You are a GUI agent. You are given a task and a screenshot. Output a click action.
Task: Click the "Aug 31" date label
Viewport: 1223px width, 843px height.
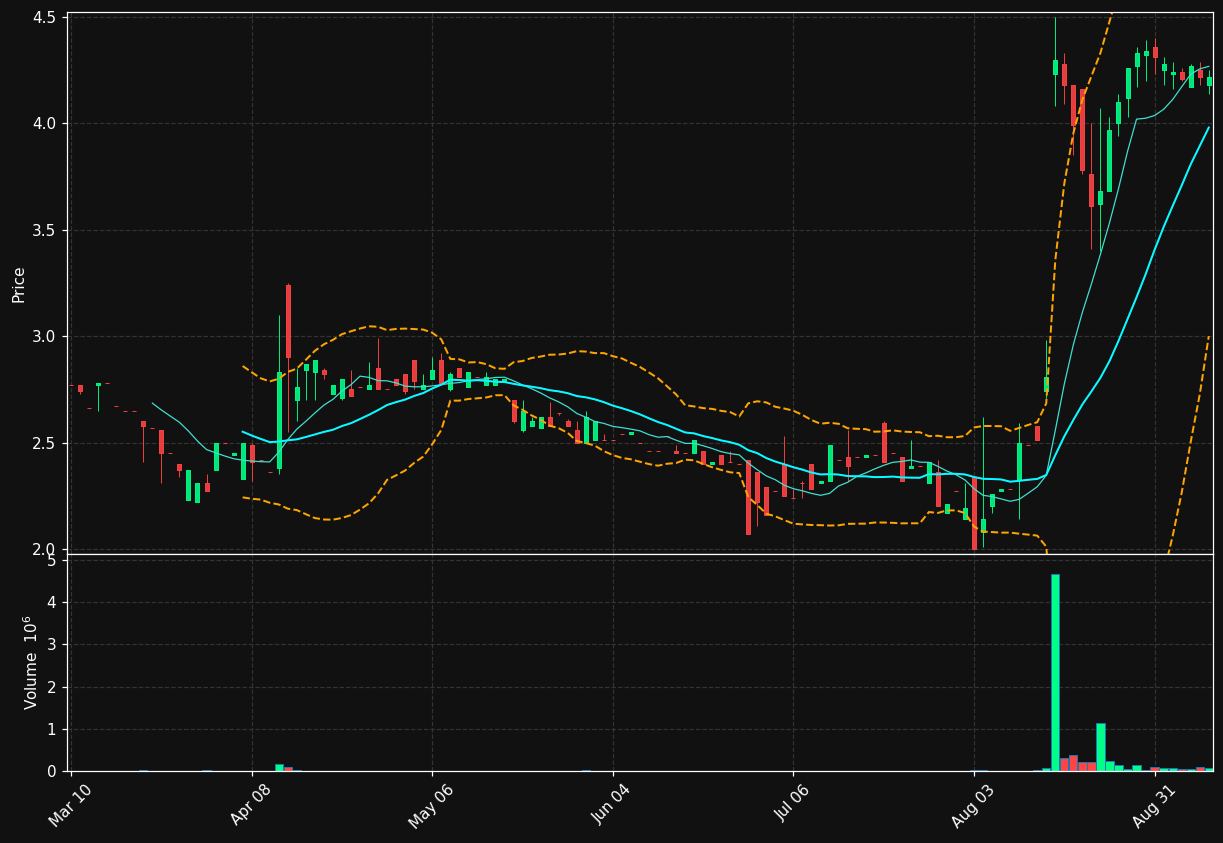tap(1153, 804)
